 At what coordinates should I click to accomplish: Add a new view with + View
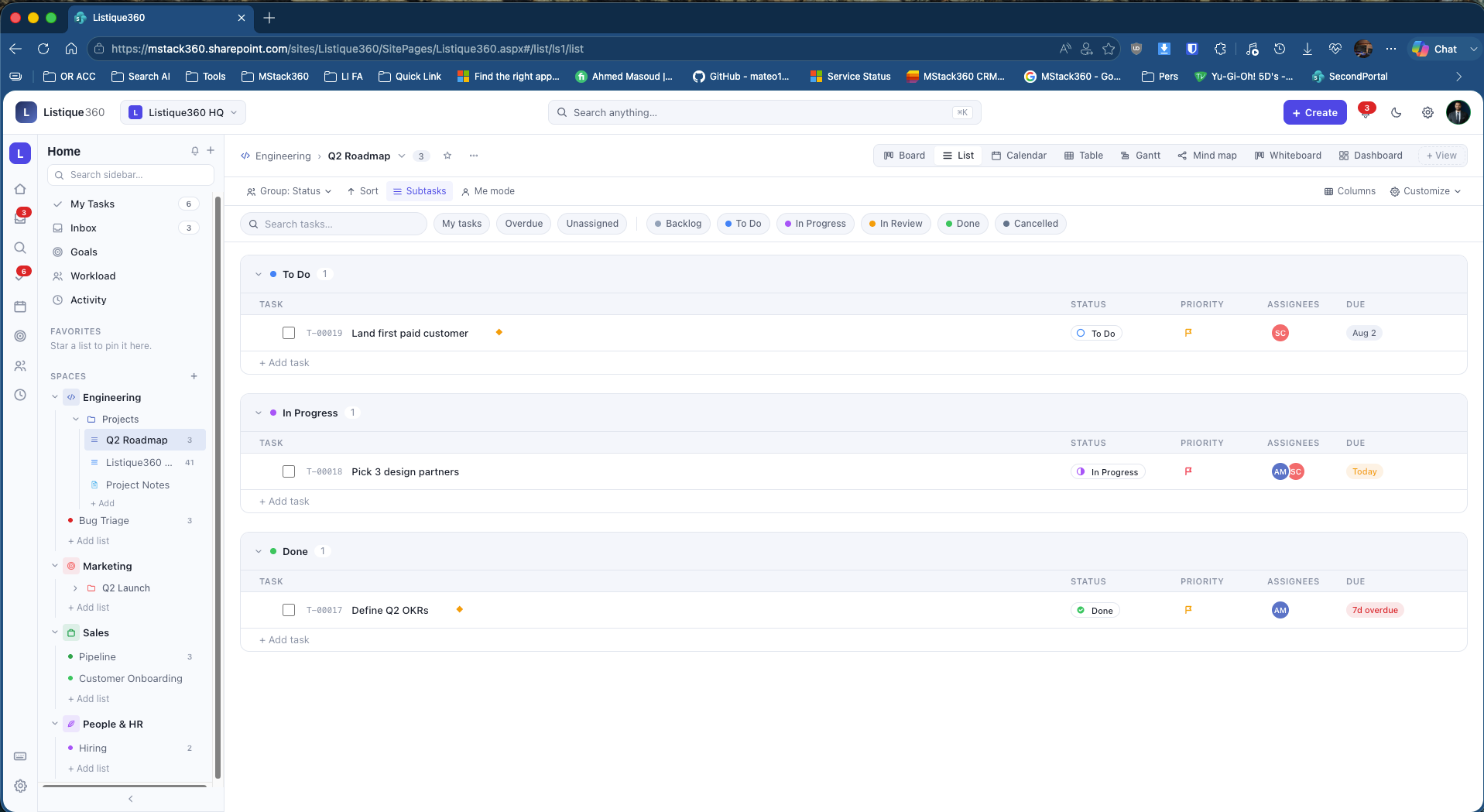[1441, 156]
